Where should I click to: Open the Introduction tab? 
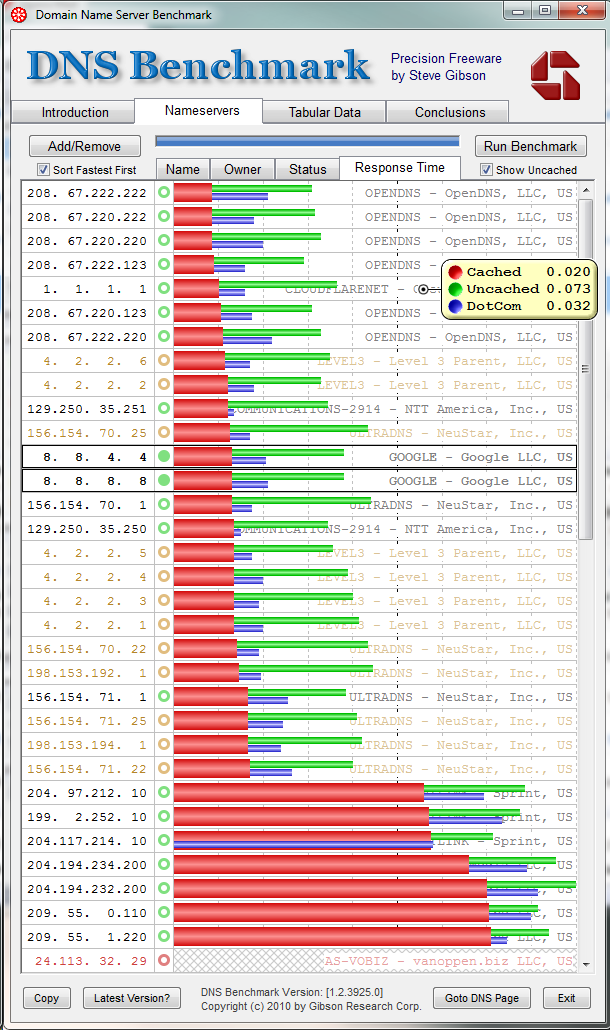coord(74,112)
